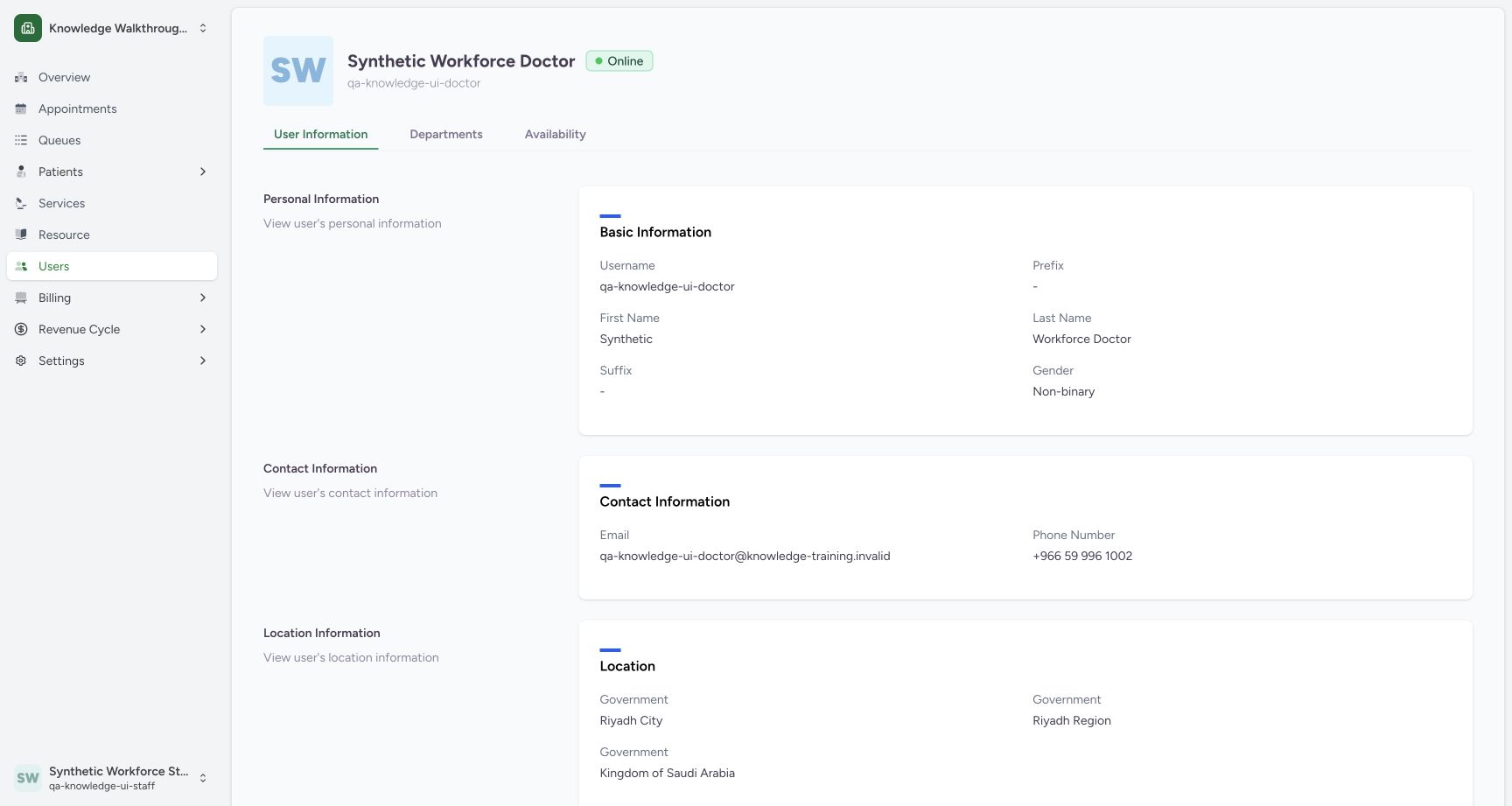This screenshot has width=1512, height=806.
Task: Click the Non-binary gender value
Action: (1063, 392)
